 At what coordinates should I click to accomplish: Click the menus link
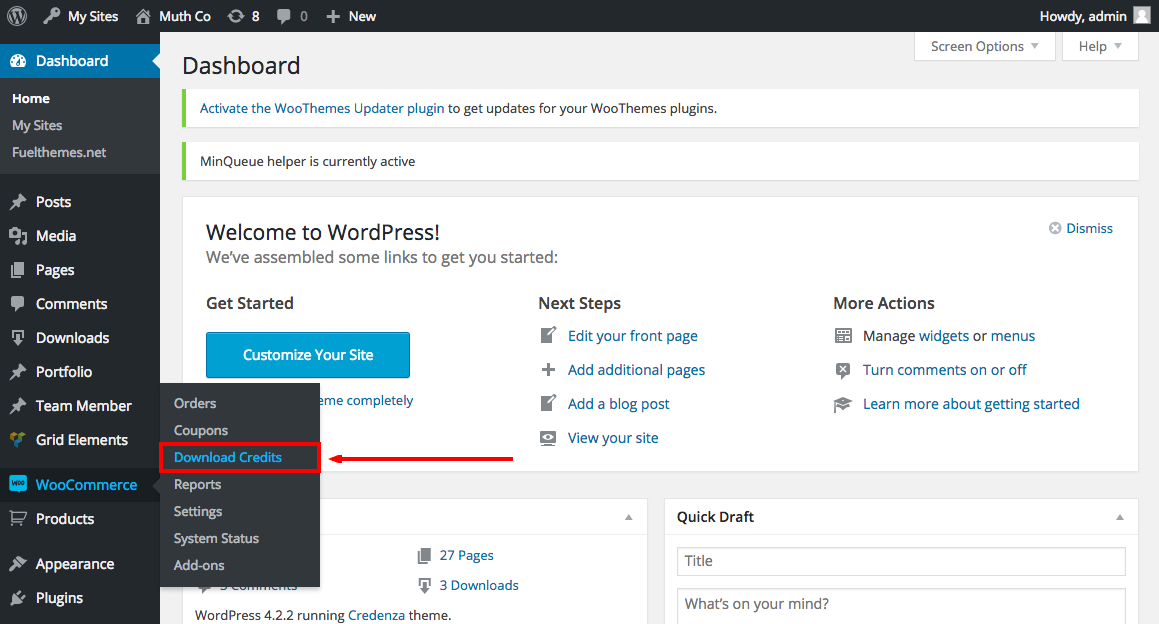coord(1013,336)
